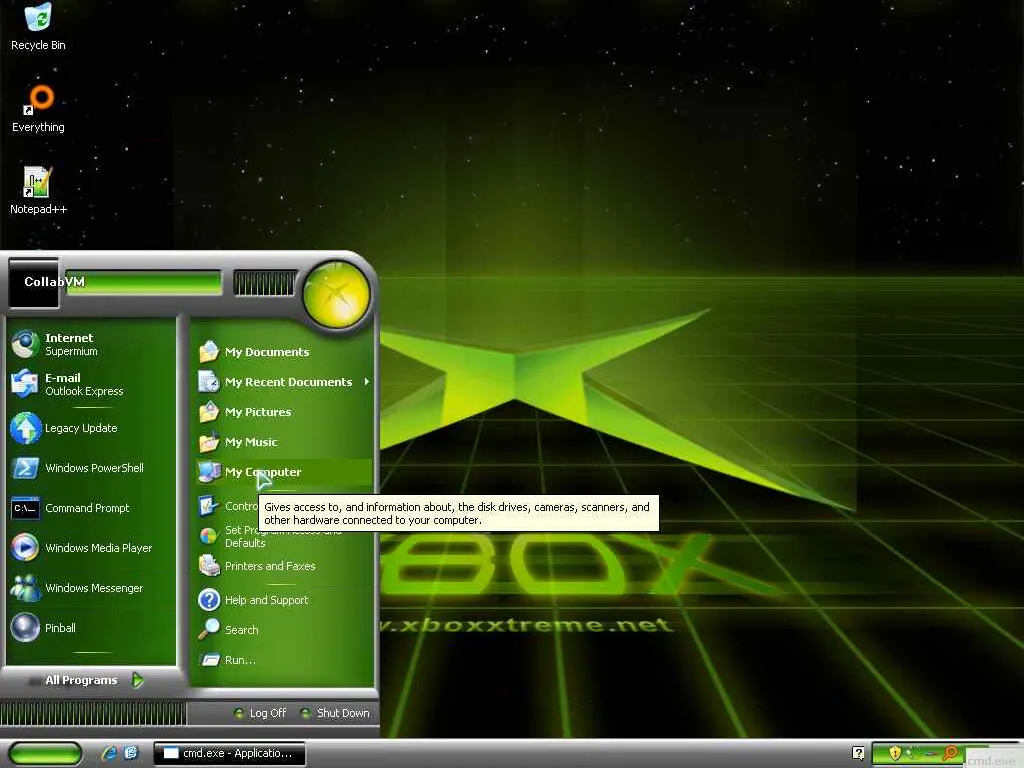
Task: Click the CollabVM user picture
Action: coord(34,283)
